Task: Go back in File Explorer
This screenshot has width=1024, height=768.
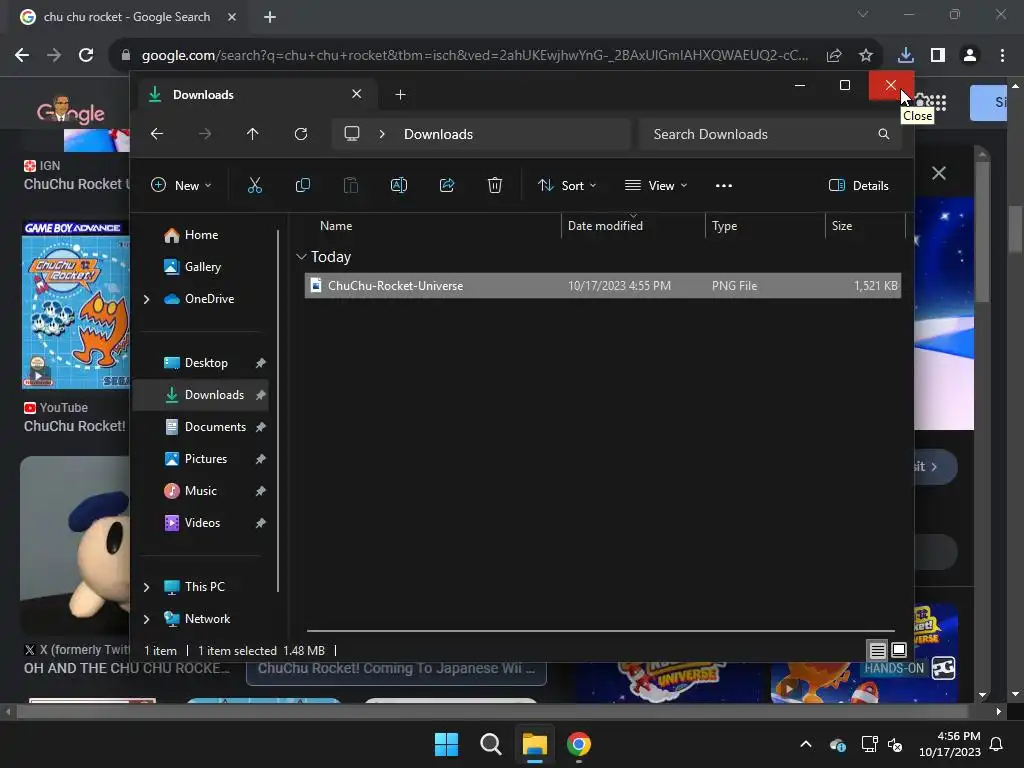Action: (x=157, y=134)
